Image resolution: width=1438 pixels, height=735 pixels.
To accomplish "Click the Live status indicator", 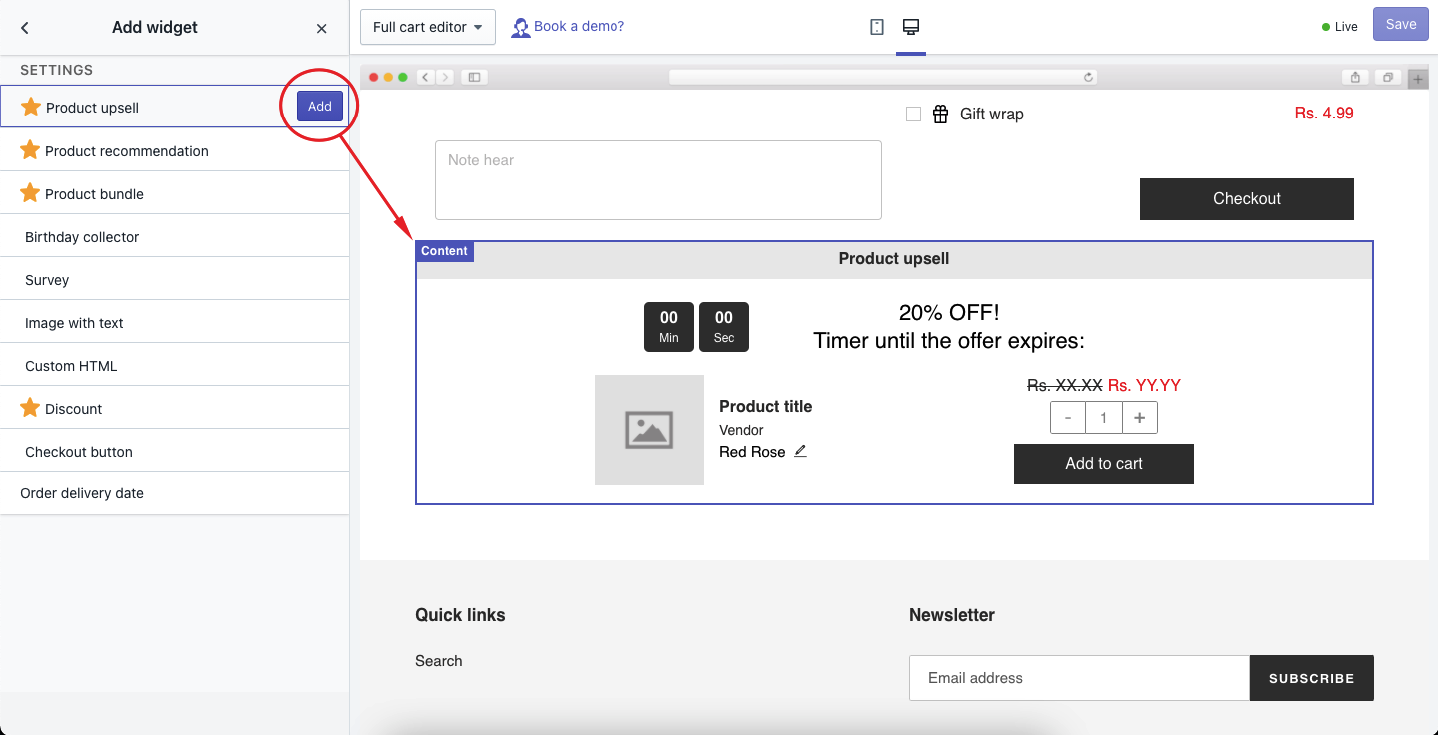I will coord(1340,27).
